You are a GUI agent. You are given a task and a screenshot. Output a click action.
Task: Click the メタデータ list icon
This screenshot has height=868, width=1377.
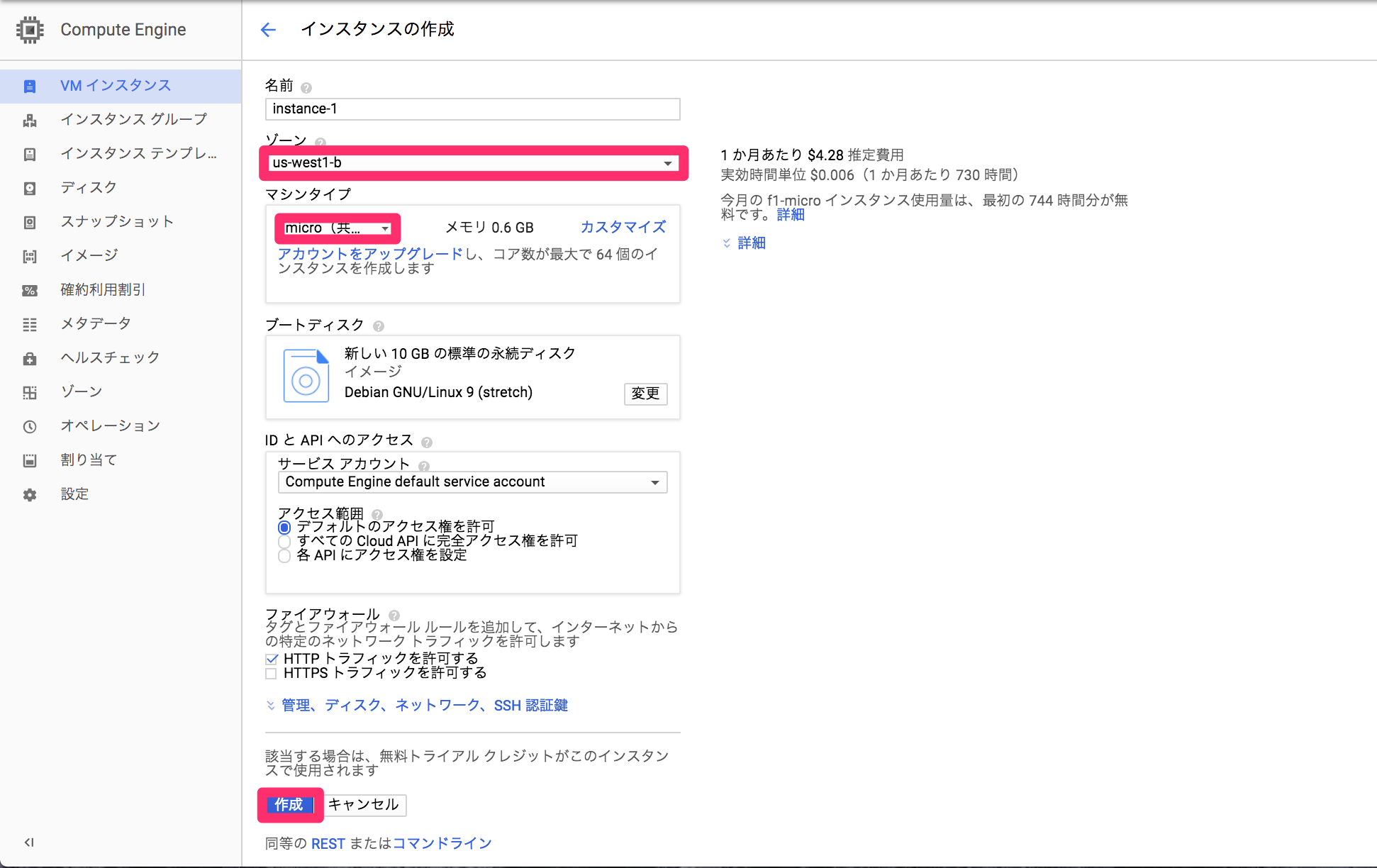click(x=30, y=325)
